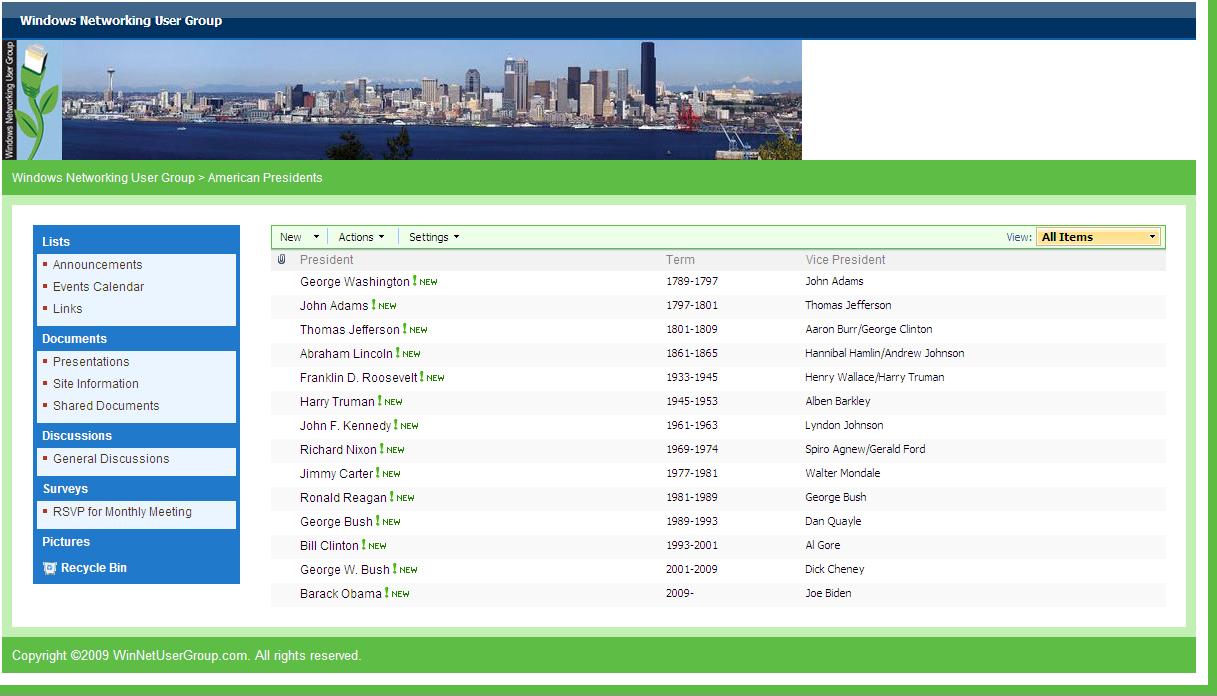Click vice president Al Gore

coord(823,546)
